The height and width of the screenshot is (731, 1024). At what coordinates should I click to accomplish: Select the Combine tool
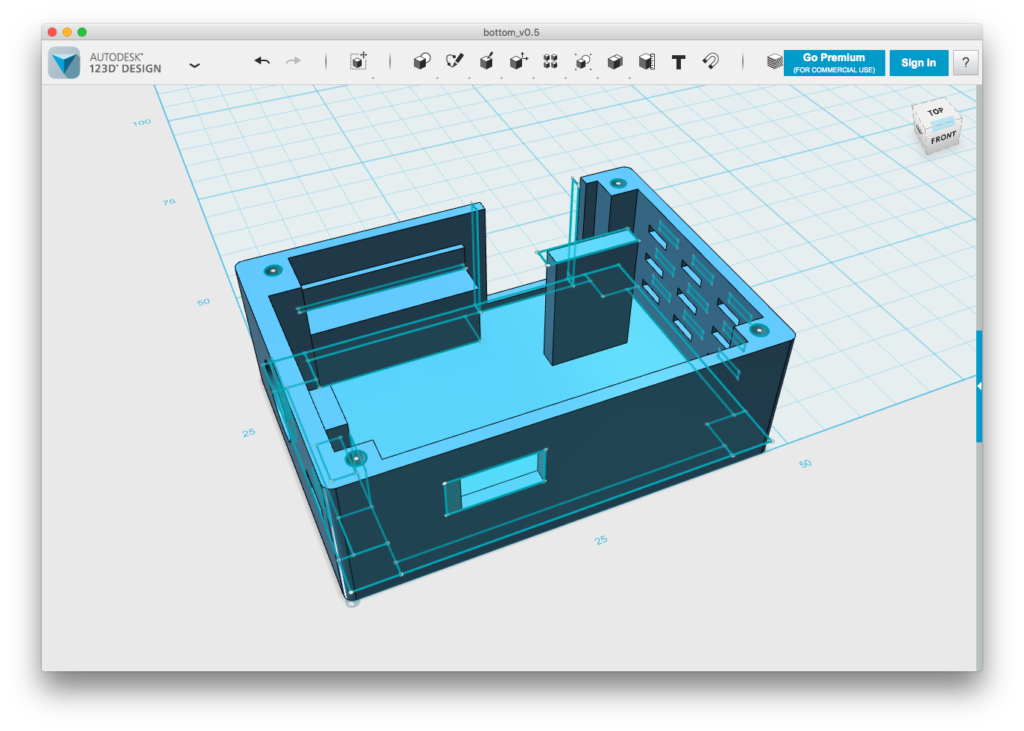[615, 62]
